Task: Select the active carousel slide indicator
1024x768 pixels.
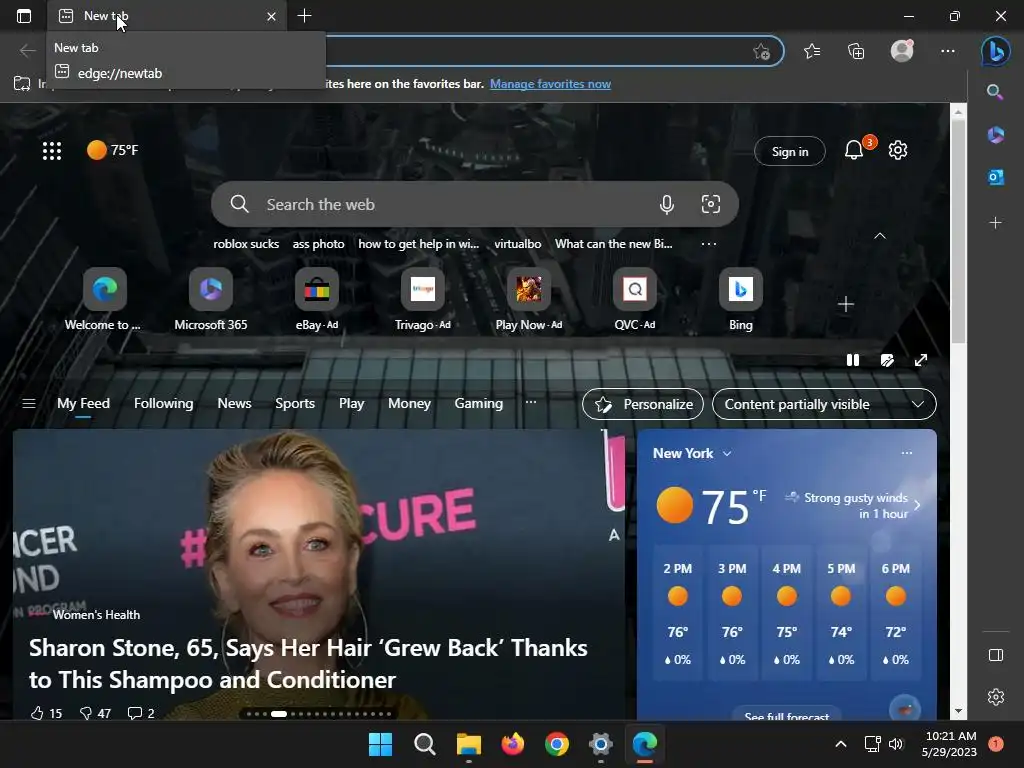Action: coord(279,714)
